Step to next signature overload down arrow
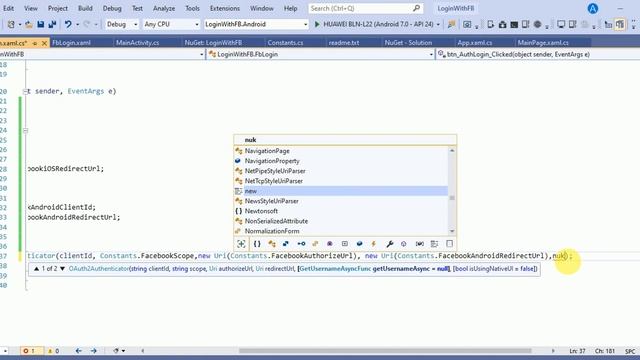This screenshot has height=360, width=640. click(x=62, y=269)
